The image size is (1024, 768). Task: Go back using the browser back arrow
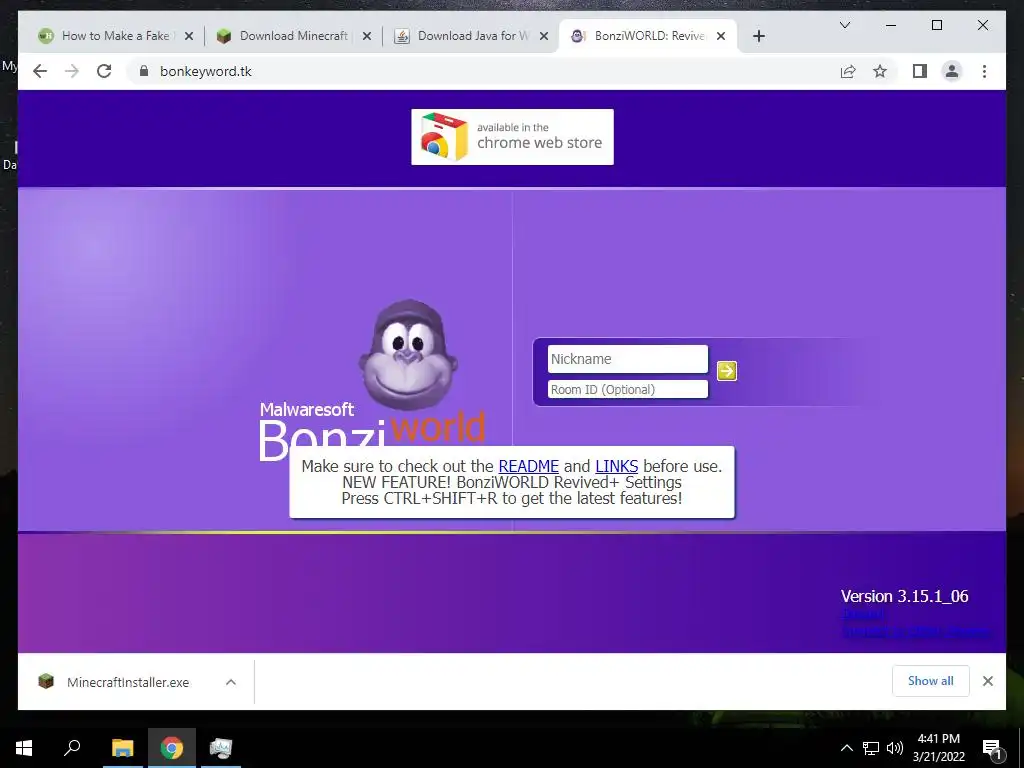[x=40, y=71]
